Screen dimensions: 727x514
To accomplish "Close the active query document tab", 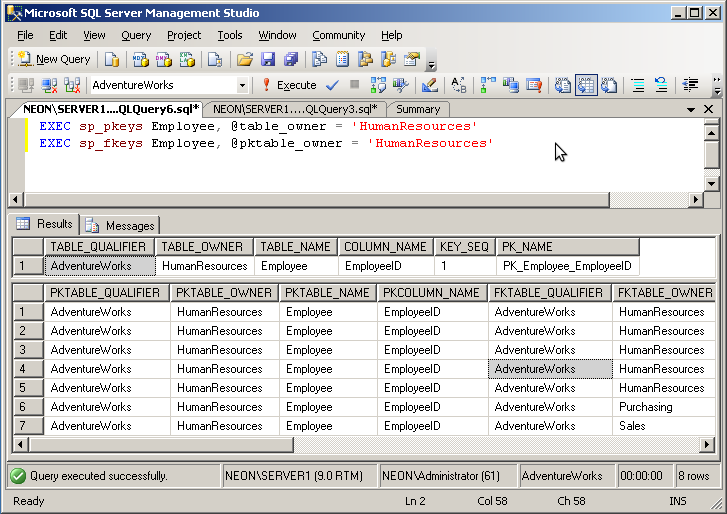I will [708, 109].
